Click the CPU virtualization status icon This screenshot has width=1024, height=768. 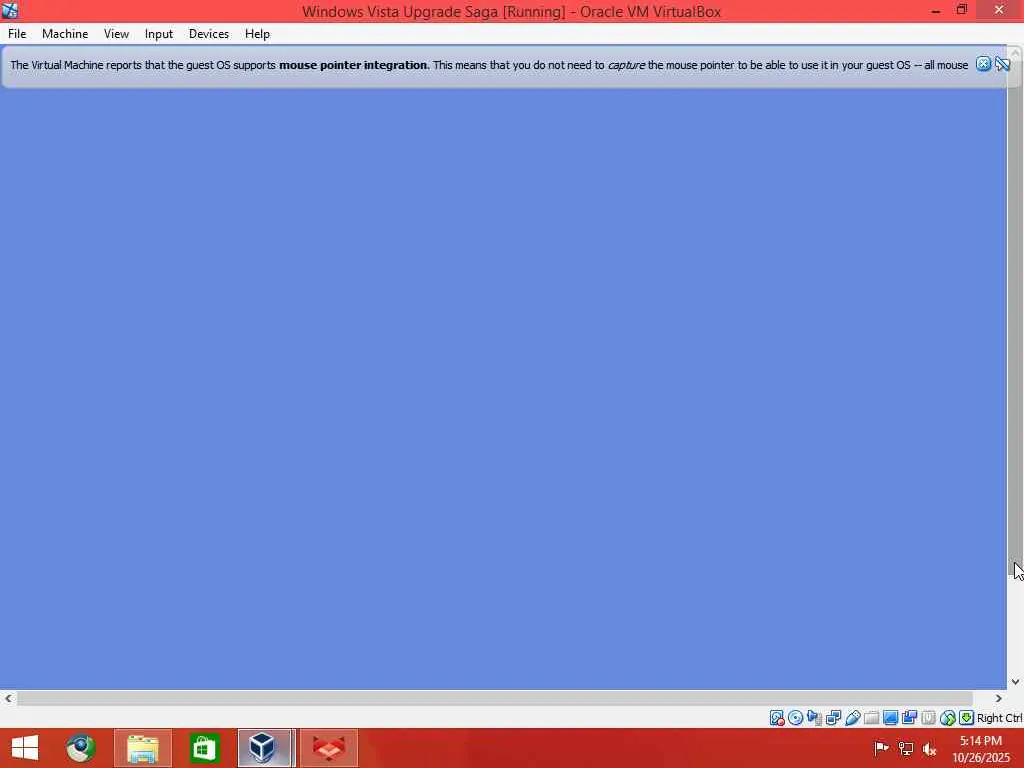tap(928, 718)
